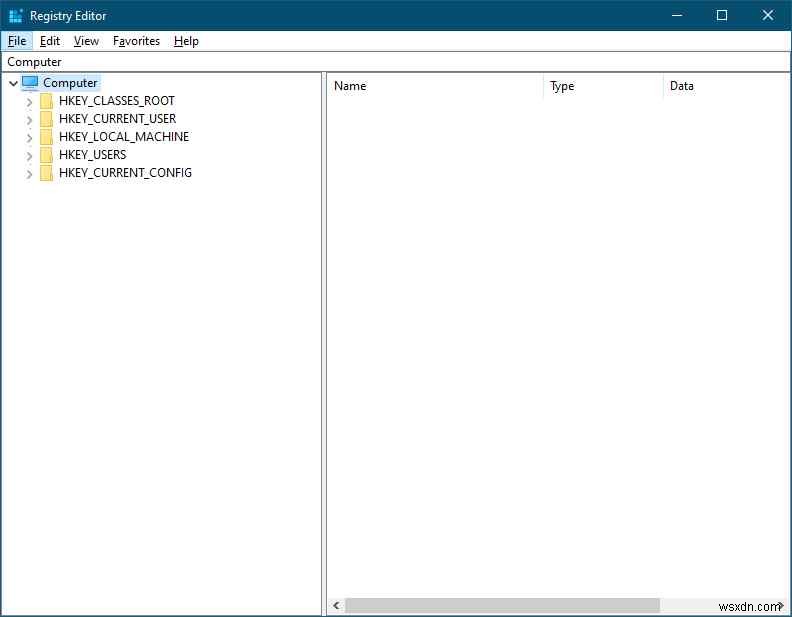The height and width of the screenshot is (617, 792).
Task: Click the Data column header
Action: pyautogui.click(x=726, y=86)
